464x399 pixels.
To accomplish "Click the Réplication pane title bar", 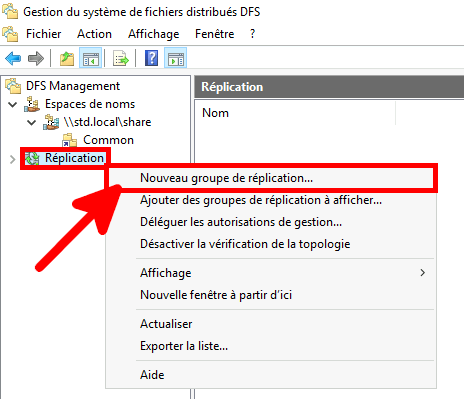I will click(329, 87).
